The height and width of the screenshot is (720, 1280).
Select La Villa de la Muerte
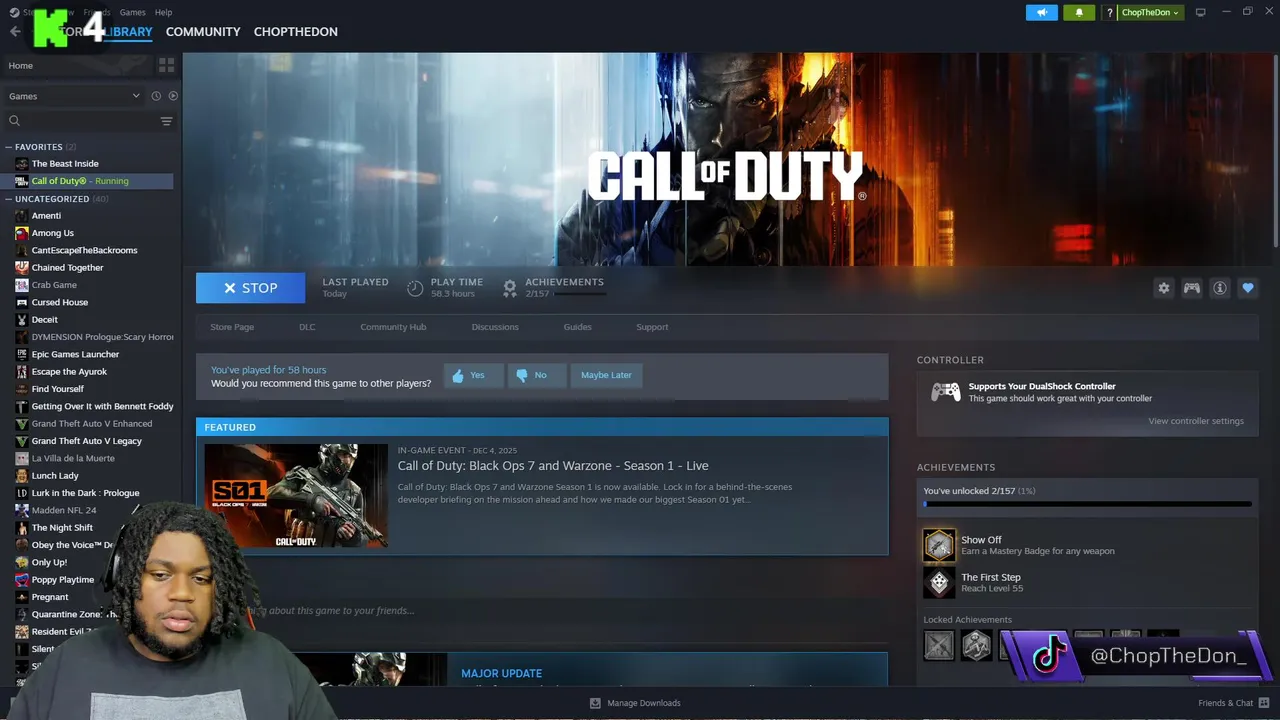click(73, 458)
